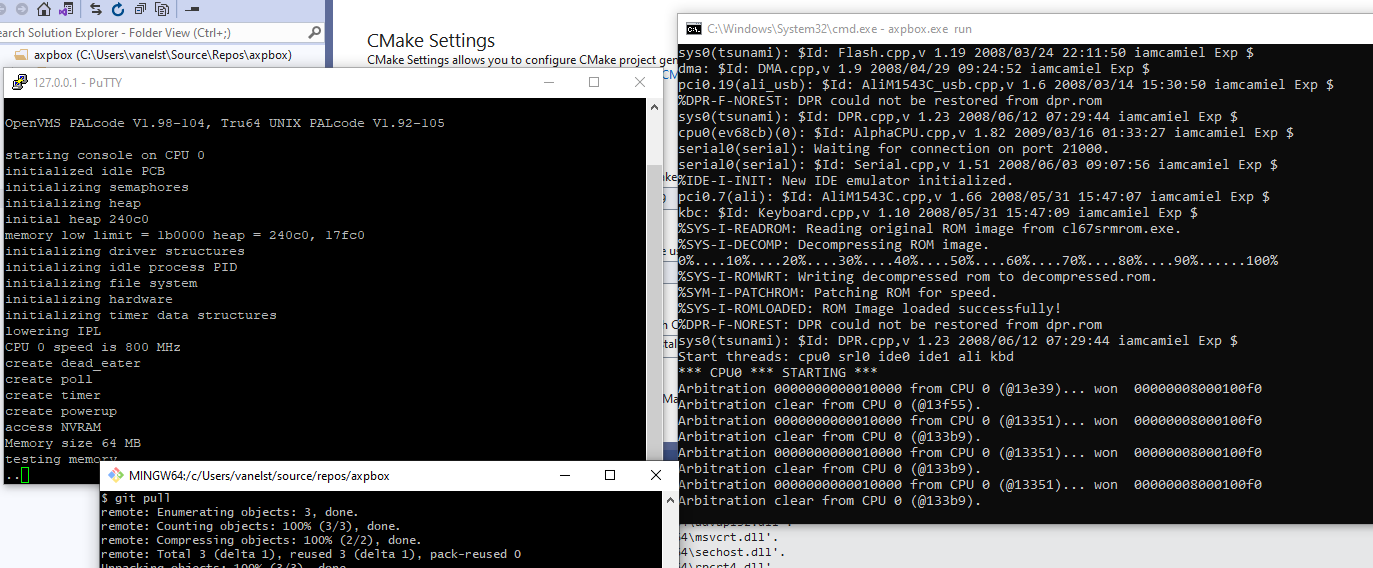Click MINGW64 title path text
This screenshot has height=568, width=1373.
point(261,476)
